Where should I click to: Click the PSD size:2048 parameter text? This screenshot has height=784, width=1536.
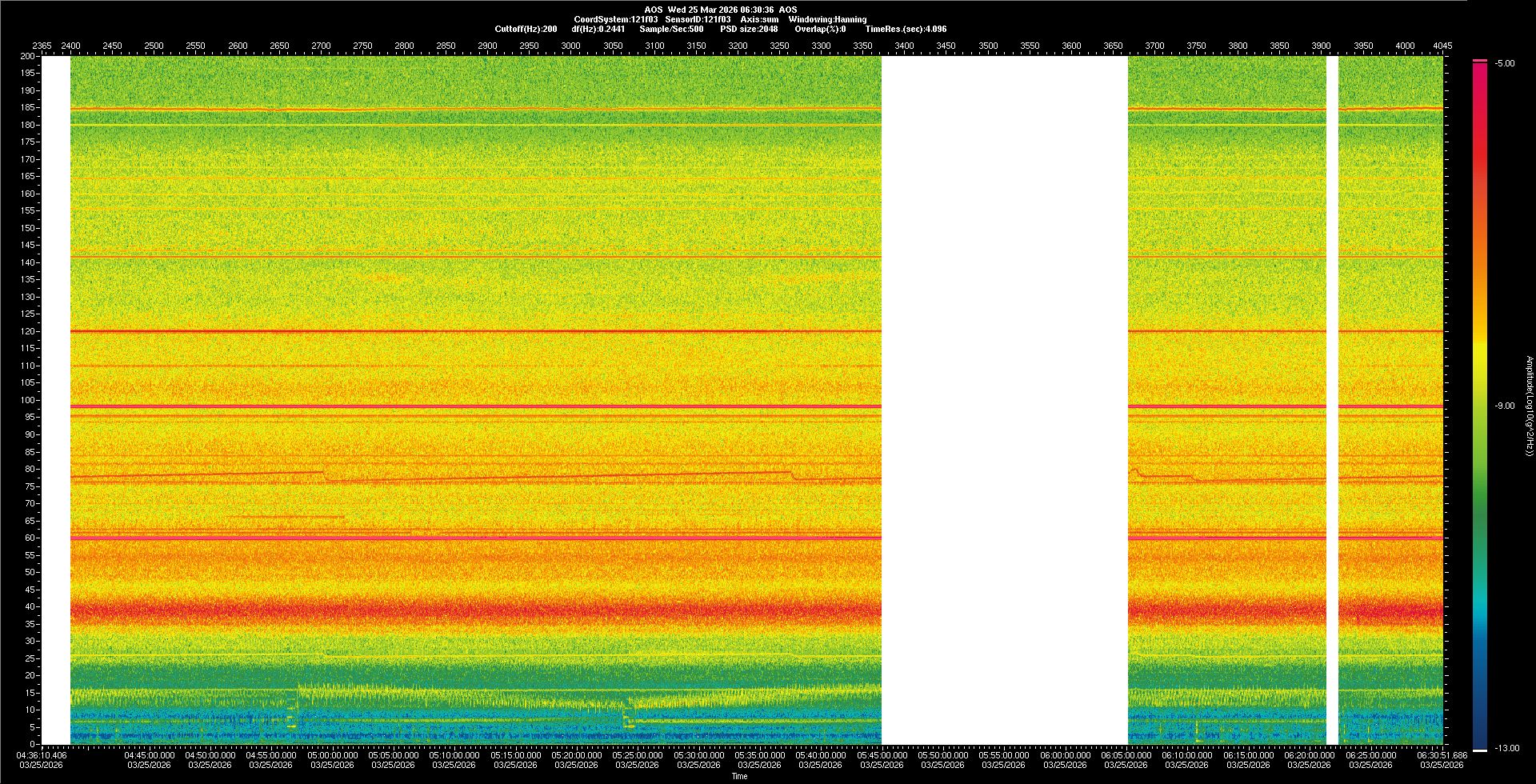749,29
